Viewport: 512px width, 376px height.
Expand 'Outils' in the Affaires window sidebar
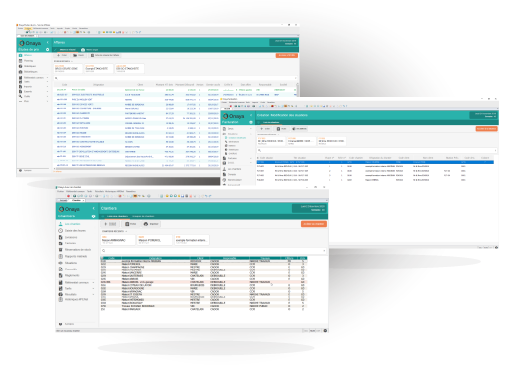coord(47,96)
